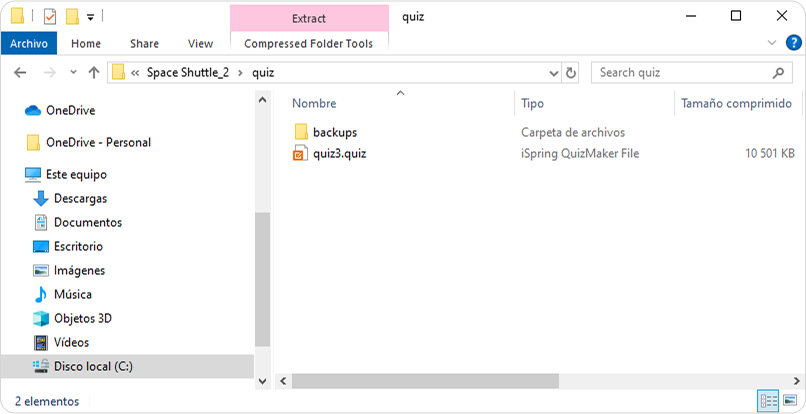Click the horizontal scrollbar thumb
The width and height of the screenshot is (806, 414).
[x=425, y=381]
